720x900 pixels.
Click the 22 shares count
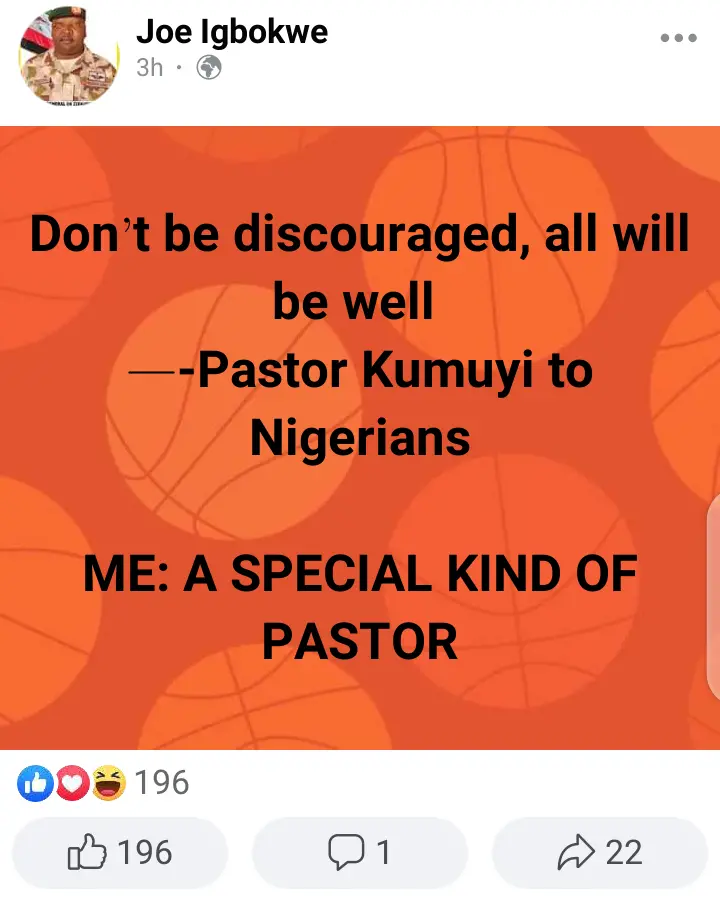pos(624,852)
